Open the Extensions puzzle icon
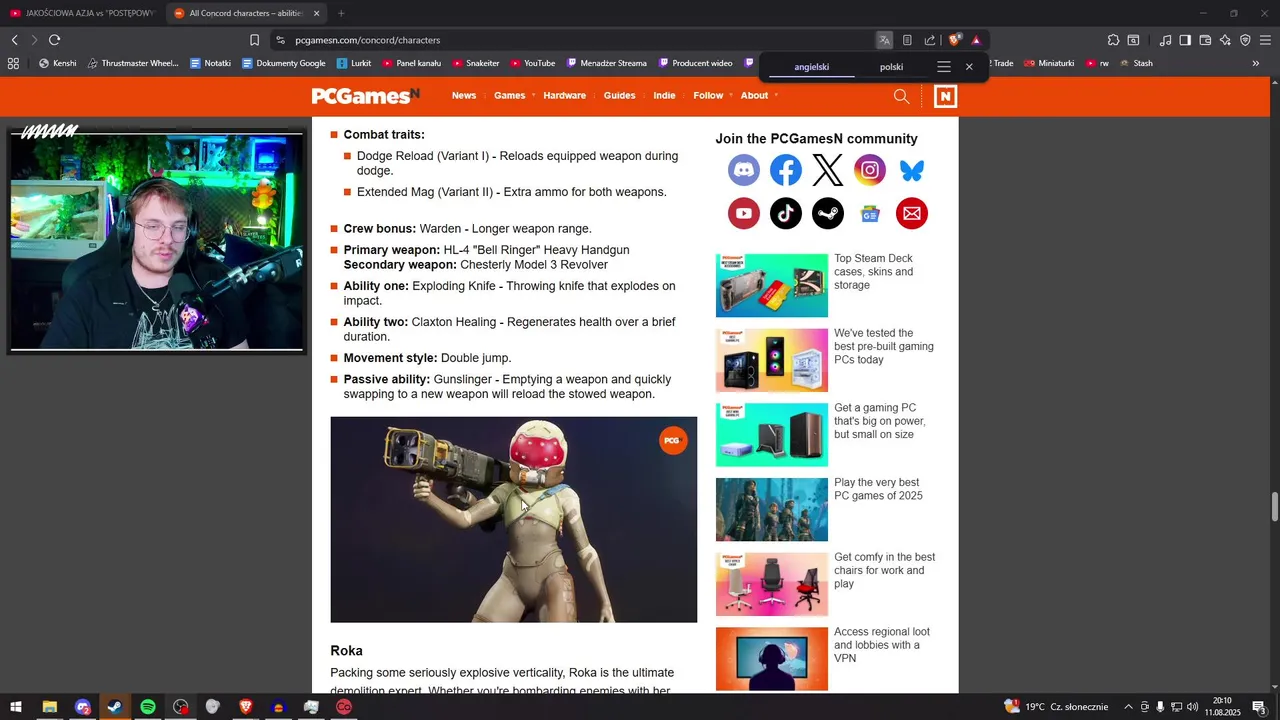 [1113, 40]
